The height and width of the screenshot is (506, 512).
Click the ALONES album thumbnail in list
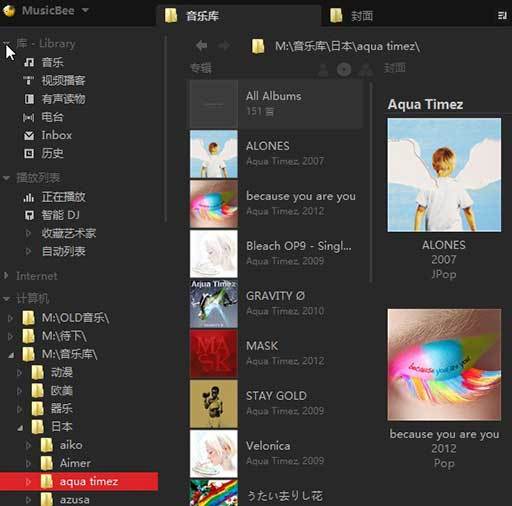(214, 154)
